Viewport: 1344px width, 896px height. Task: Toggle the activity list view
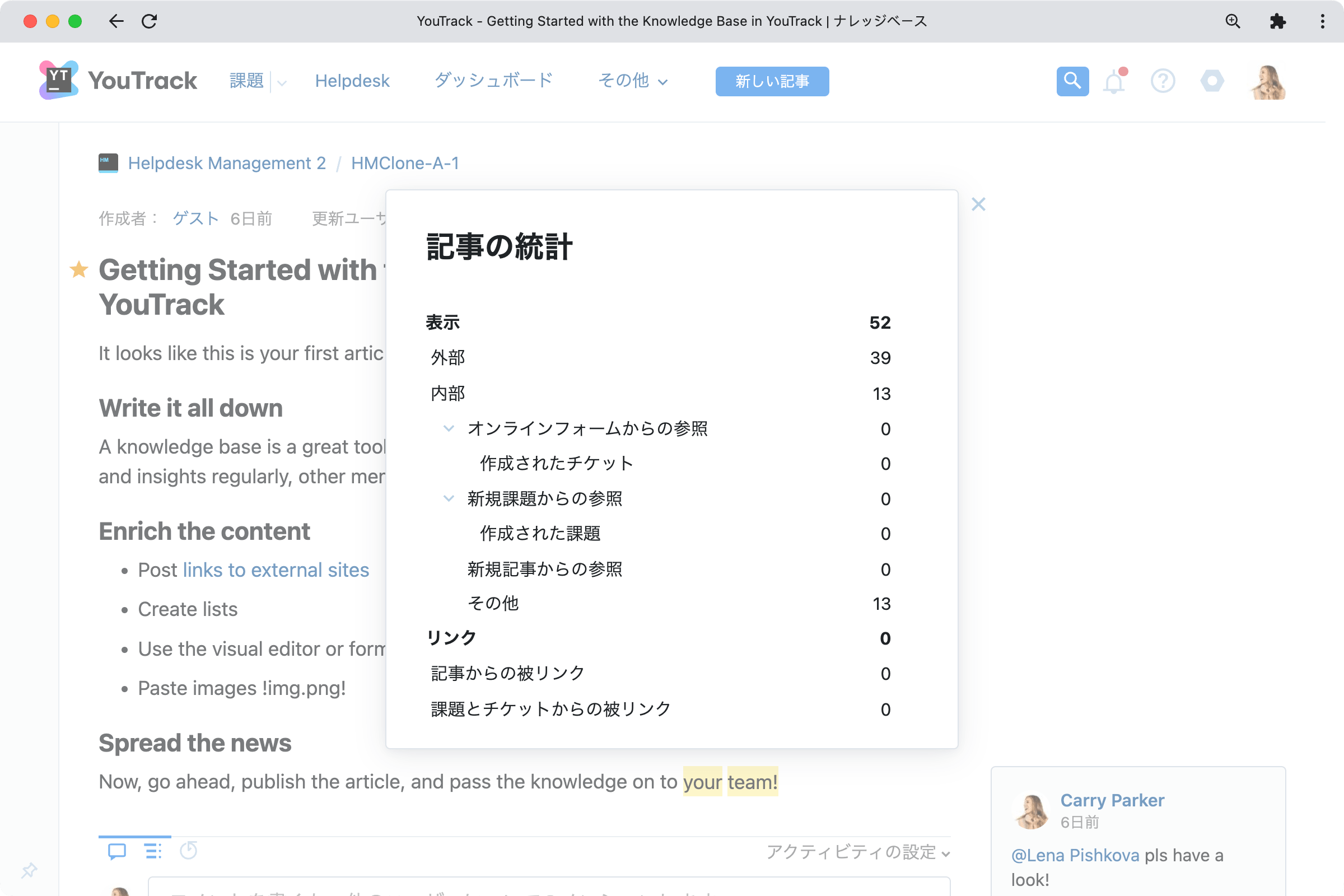(152, 851)
